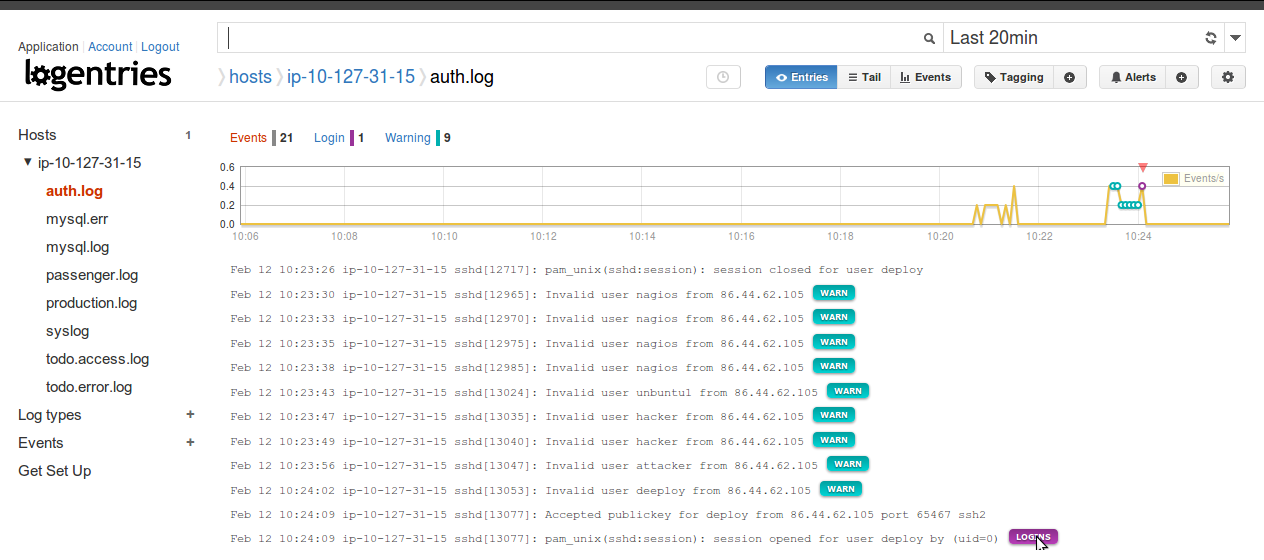Image resolution: width=1264 pixels, height=560 pixels.
Task: Expand the Events sidebar section
Action: click(190, 443)
